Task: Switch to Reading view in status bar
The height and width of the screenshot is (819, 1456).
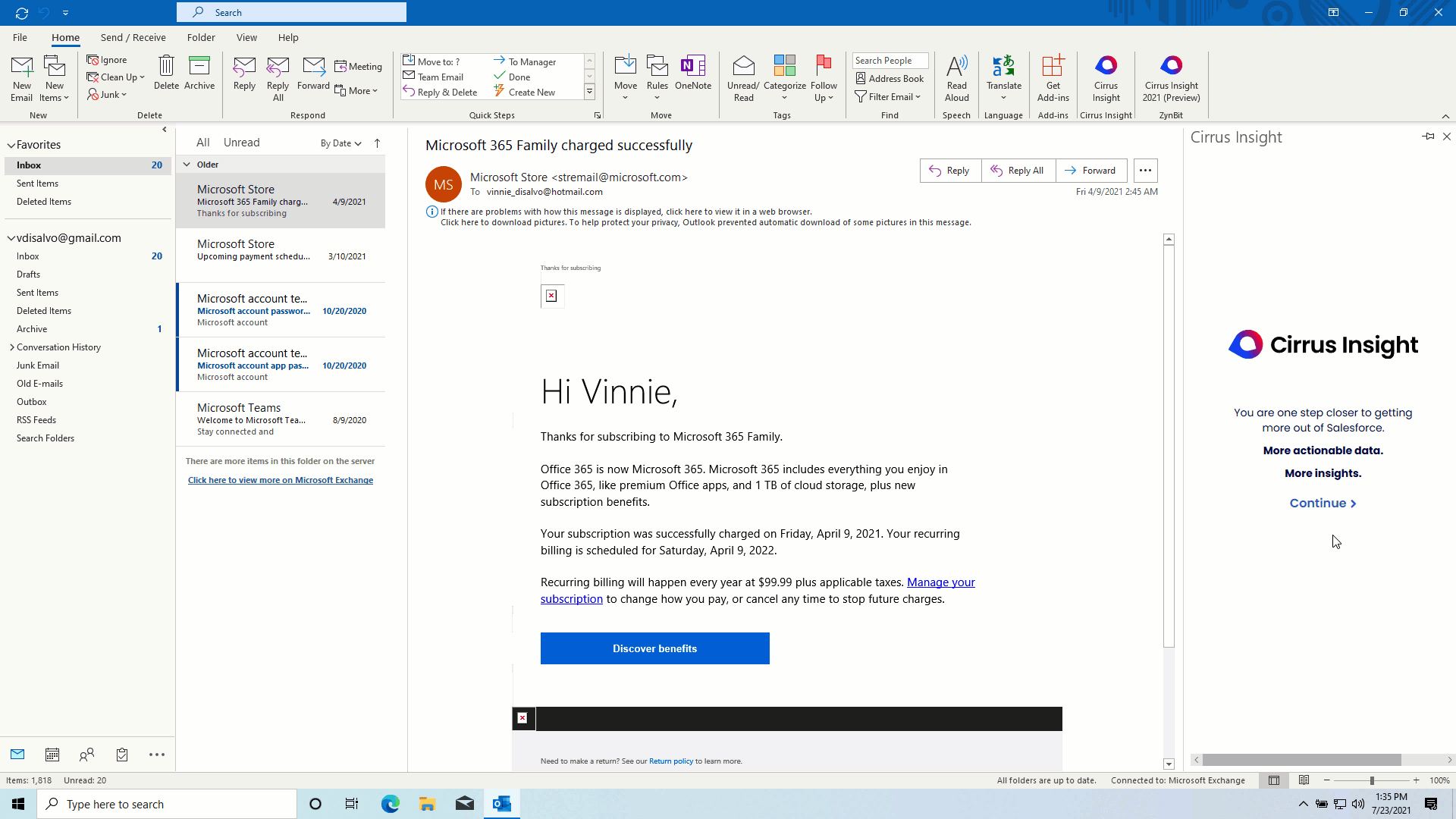Action: pos(1304,780)
